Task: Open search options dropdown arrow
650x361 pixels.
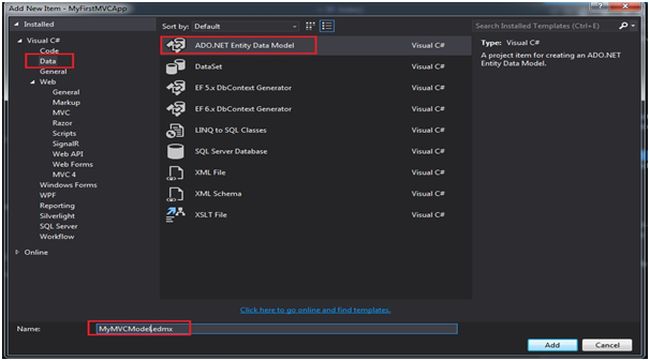Action: (x=633, y=26)
